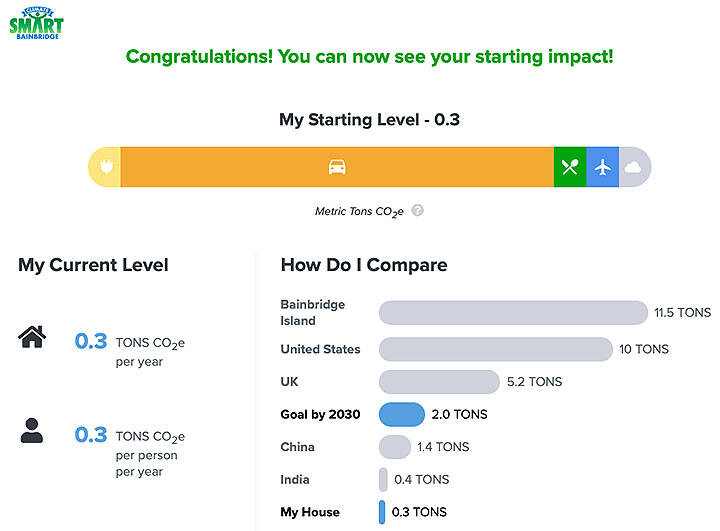720x531 pixels.
Task: Select the United States 10 tons bar
Action: (495, 349)
